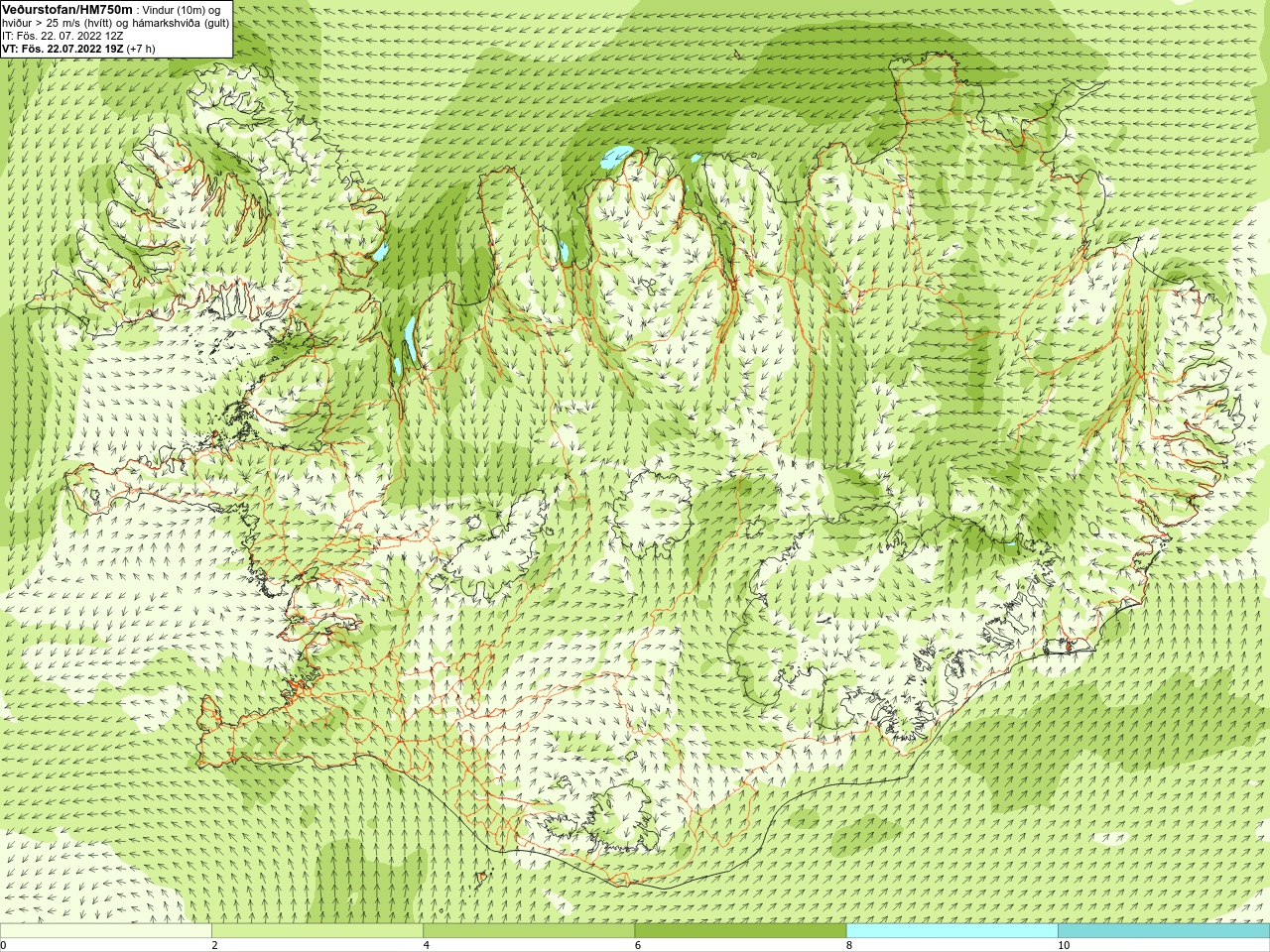Click the legend scale value '4'
Screen dimensions: 1270x952
coord(426,945)
